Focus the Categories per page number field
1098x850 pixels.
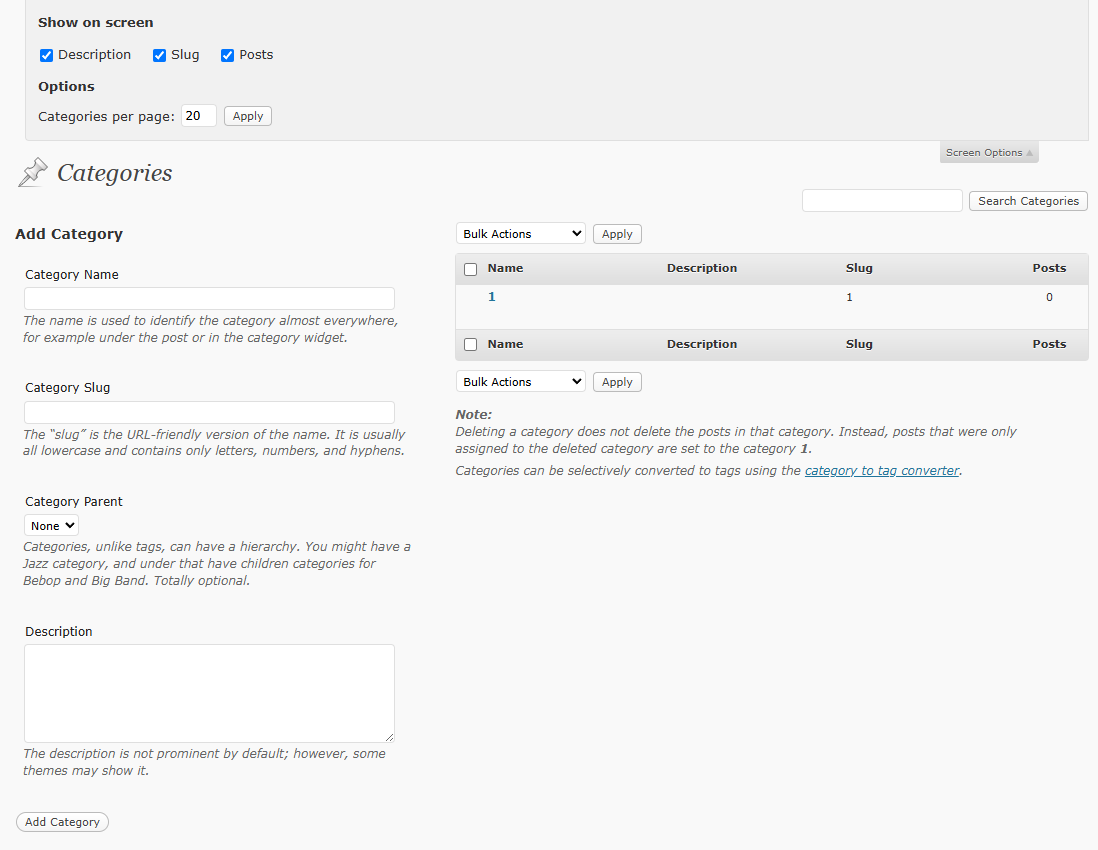199,116
